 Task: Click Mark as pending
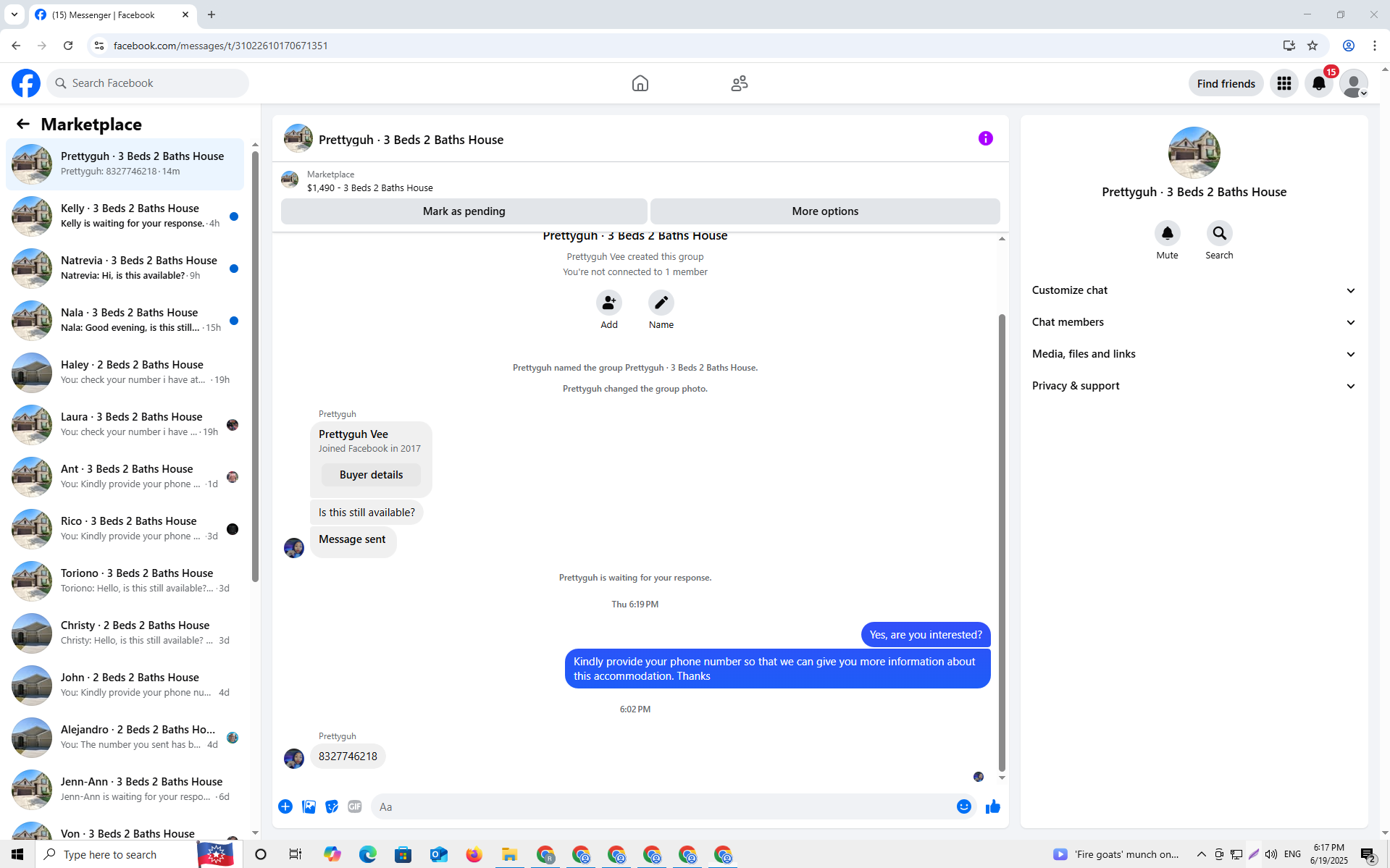point(464,211)
